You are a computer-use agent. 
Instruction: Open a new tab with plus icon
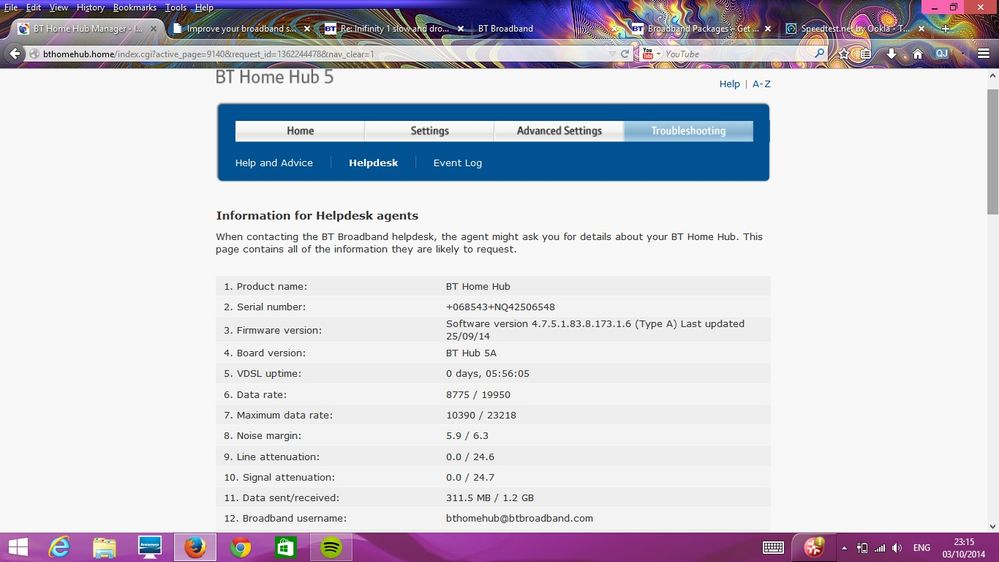point(945,29)
